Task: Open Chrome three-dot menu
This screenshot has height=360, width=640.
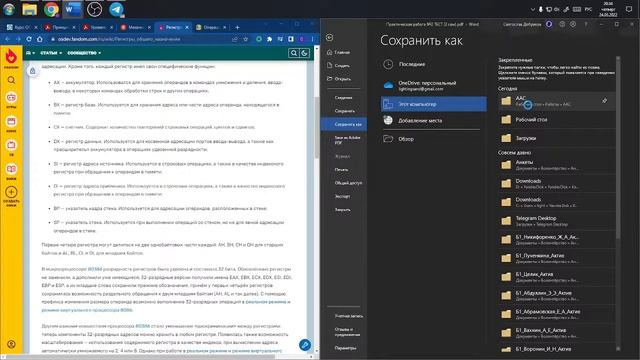Action: [x=313, y=39]
